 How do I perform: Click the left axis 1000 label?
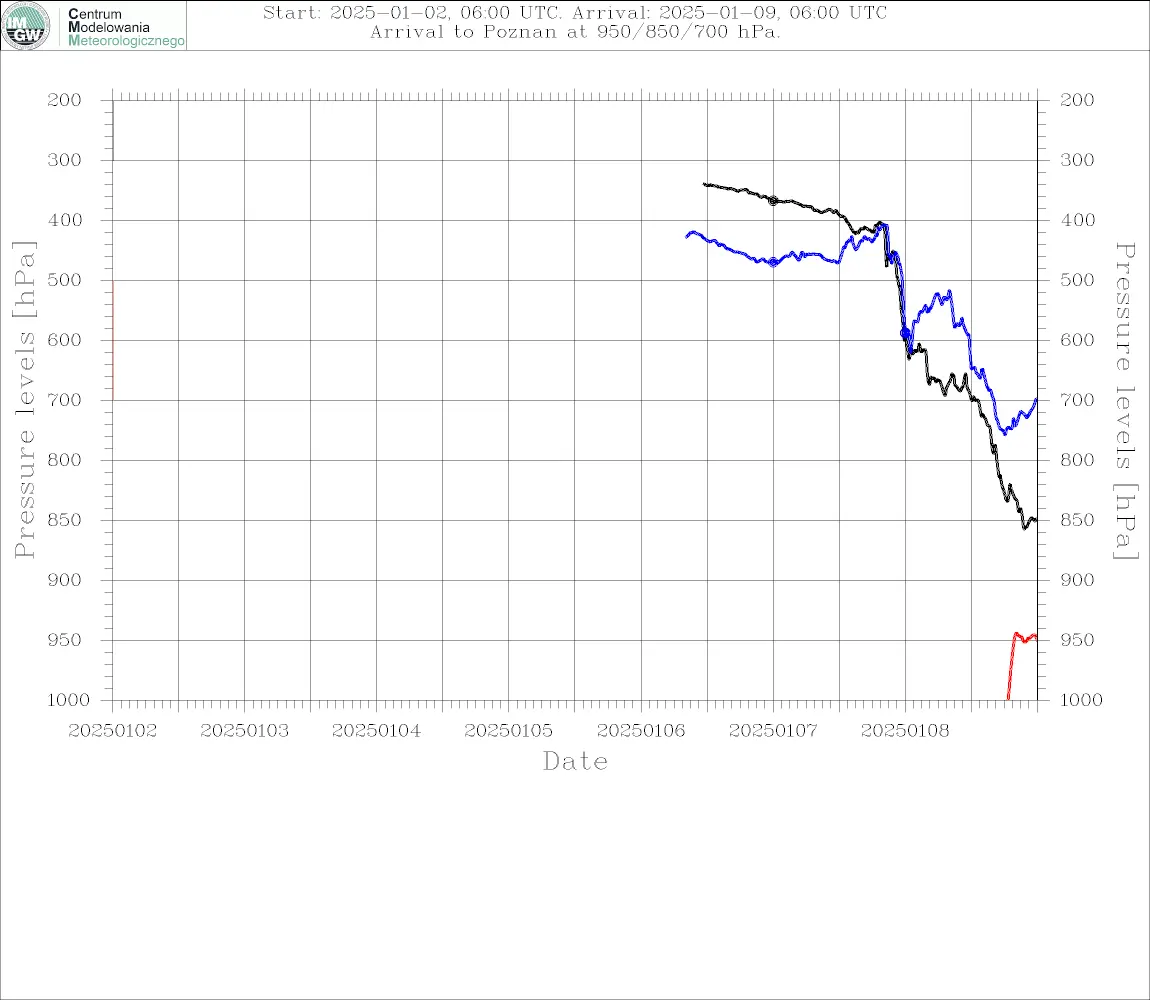pyautogui.click(x=68, y=700)
